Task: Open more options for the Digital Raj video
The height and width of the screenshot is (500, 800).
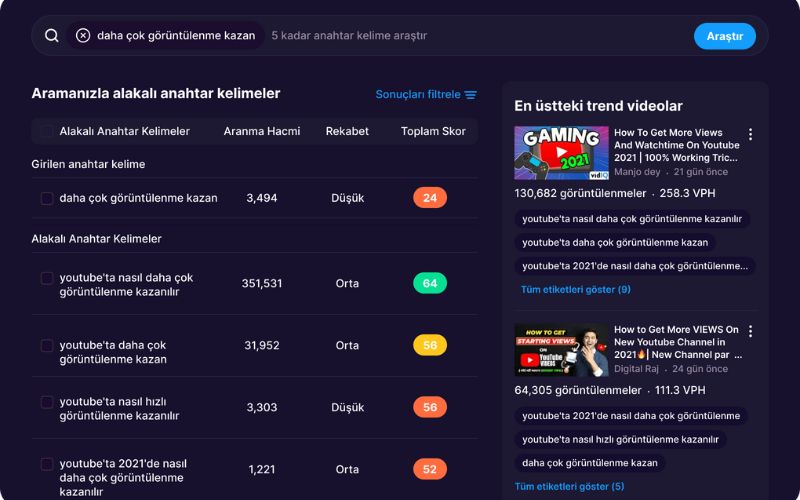Action: (x=750, y=331)
